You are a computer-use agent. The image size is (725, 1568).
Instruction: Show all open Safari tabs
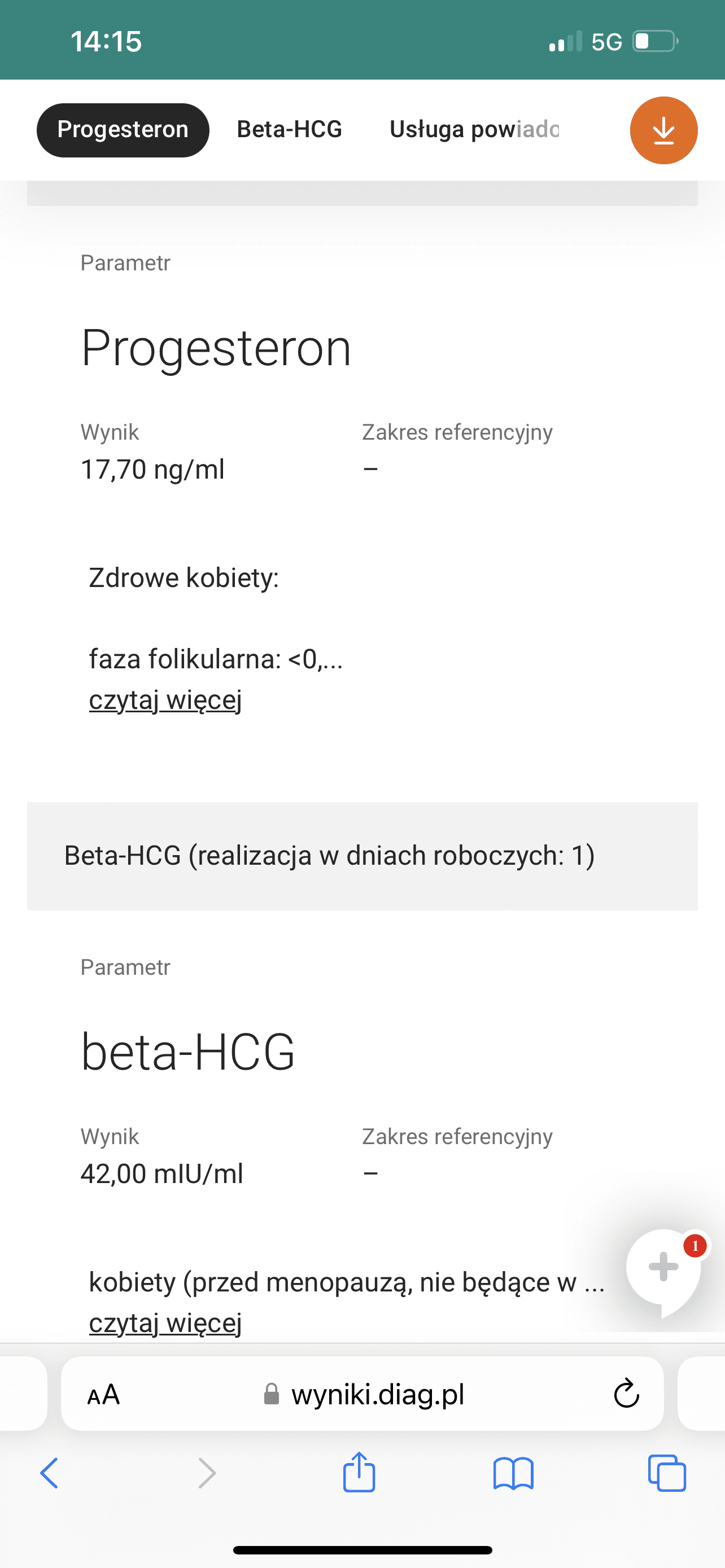(x=667, y=1473)
